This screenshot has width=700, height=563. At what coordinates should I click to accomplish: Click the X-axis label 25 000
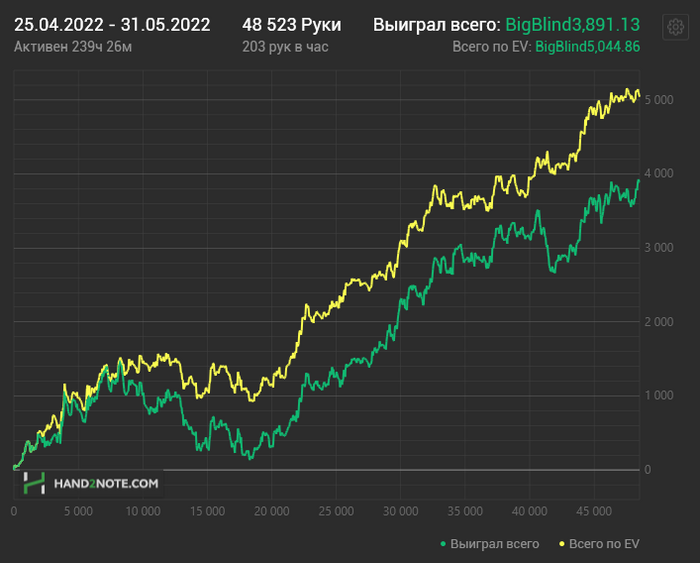pos(336,511)
